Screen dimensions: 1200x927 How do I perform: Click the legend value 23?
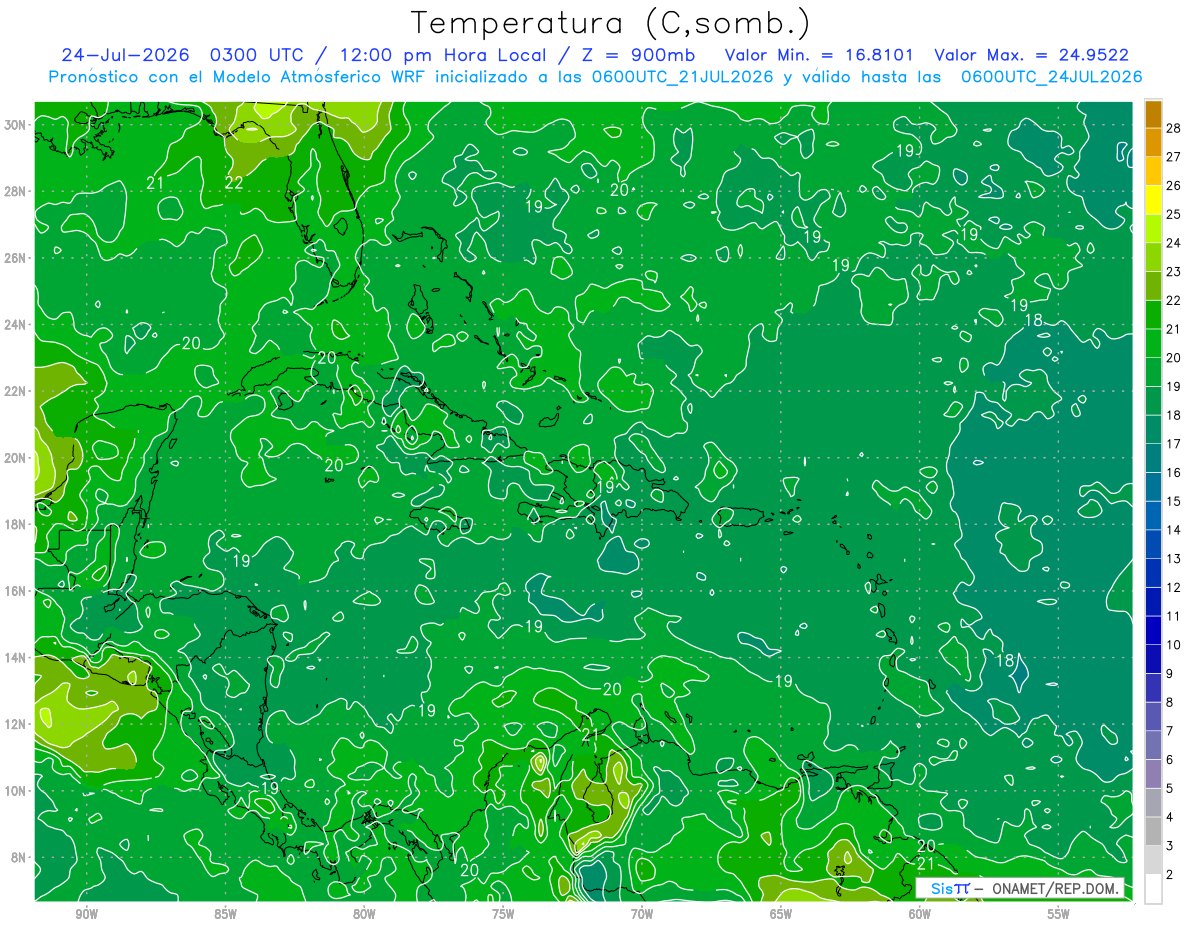click(x=1173, y=271)
